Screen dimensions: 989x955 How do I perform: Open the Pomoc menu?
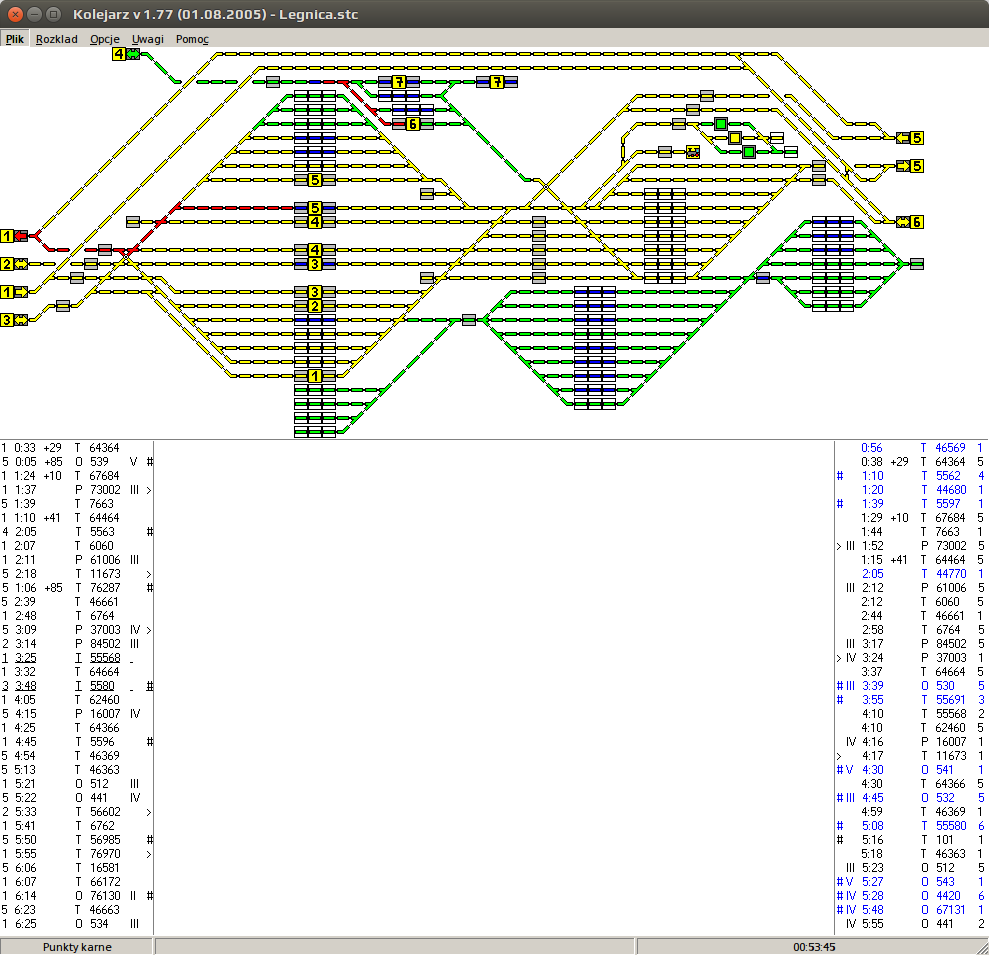click(192, 39)
